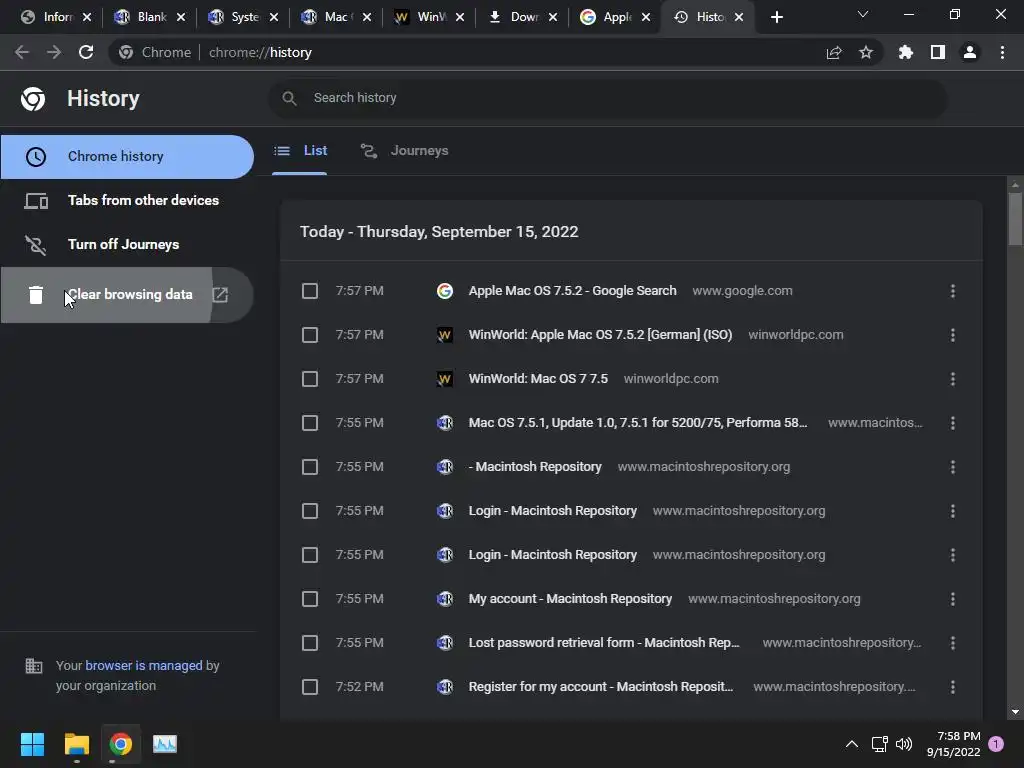Open the volume speaker tray icon
The height and width of the screenshot is (768, 1024).
[904, 744]
